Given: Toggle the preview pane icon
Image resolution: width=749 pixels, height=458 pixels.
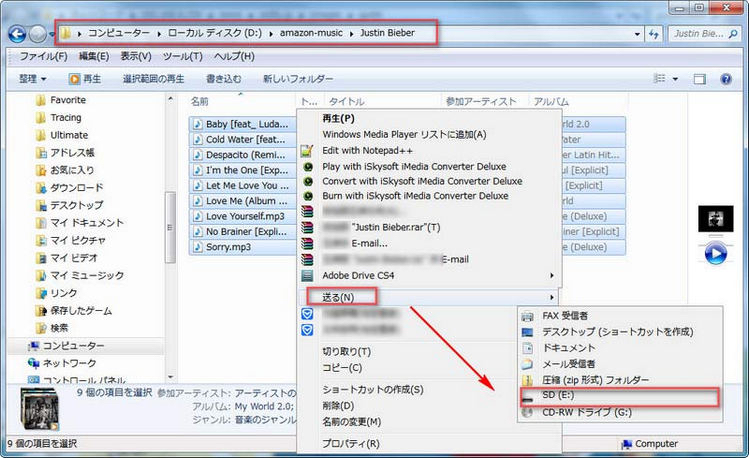Looking at the screenshot, I should click(699, 79).
